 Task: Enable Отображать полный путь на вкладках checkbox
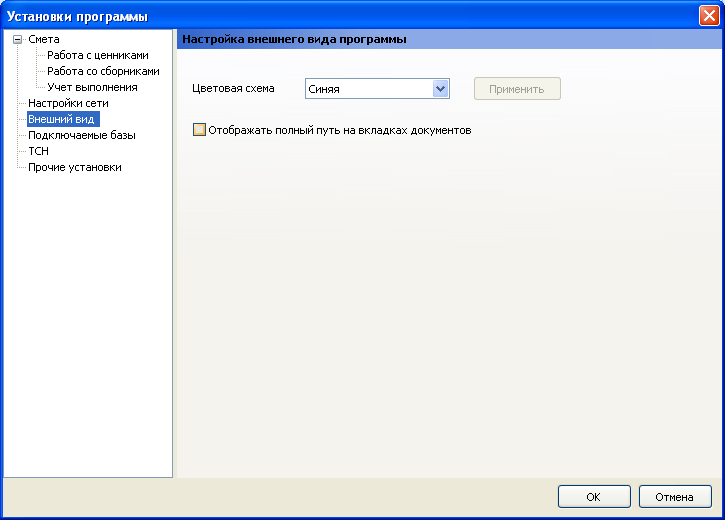coord(199,130)
